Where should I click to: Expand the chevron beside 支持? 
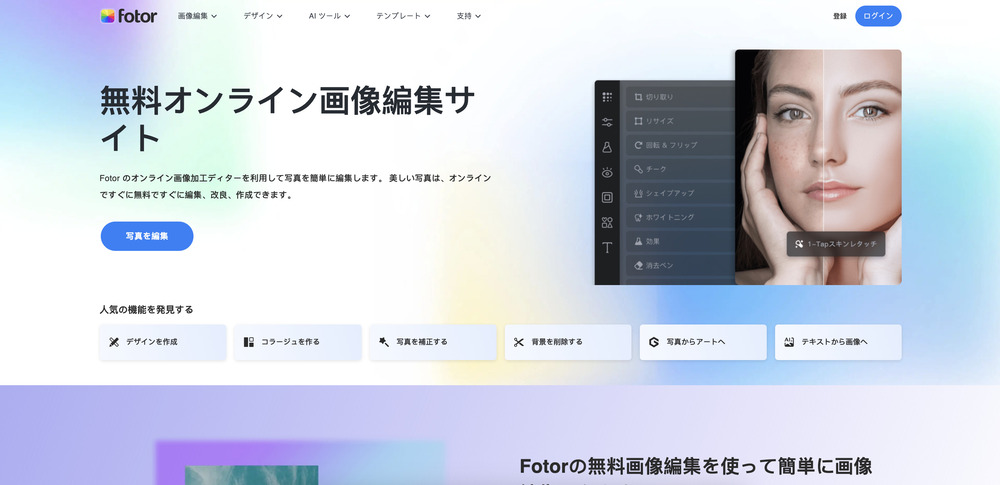pyautogui.click(x=478, y=17)
